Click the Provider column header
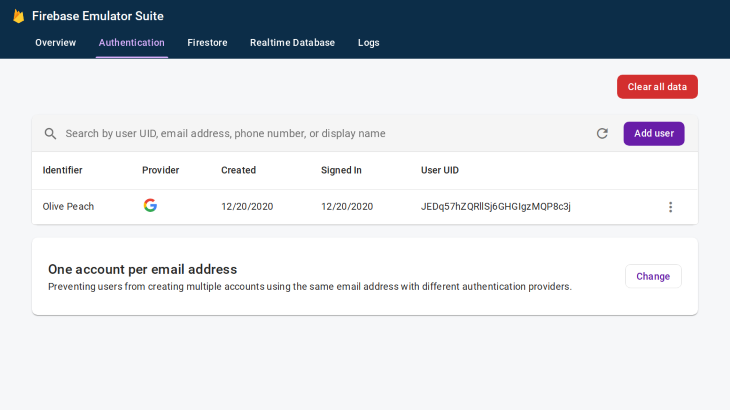Image resolution: width=730 pixels, height=410 pixels. coord(160,170)
